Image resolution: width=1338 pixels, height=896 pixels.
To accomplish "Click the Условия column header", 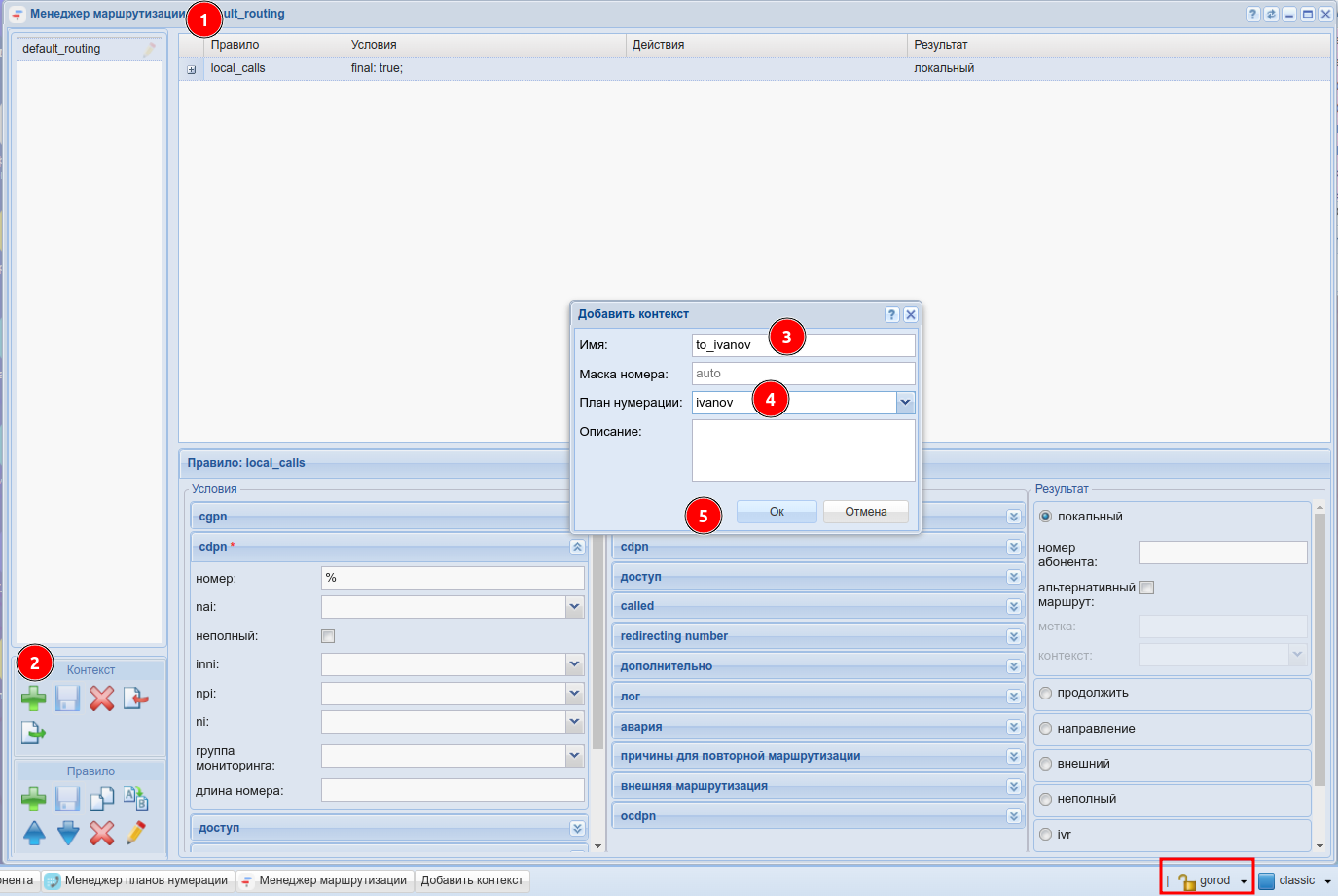I will pyautogui.click(x=485, y=45).
